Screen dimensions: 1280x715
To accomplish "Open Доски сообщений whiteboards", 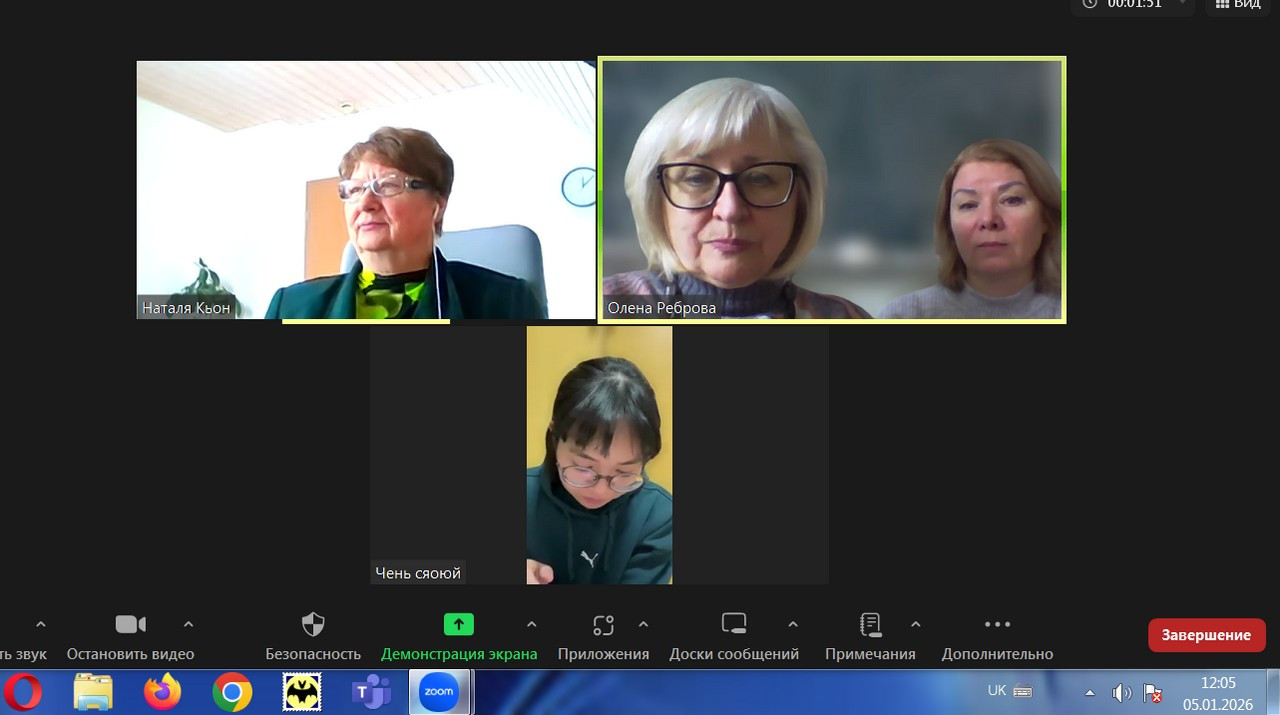I will [734, 626].
